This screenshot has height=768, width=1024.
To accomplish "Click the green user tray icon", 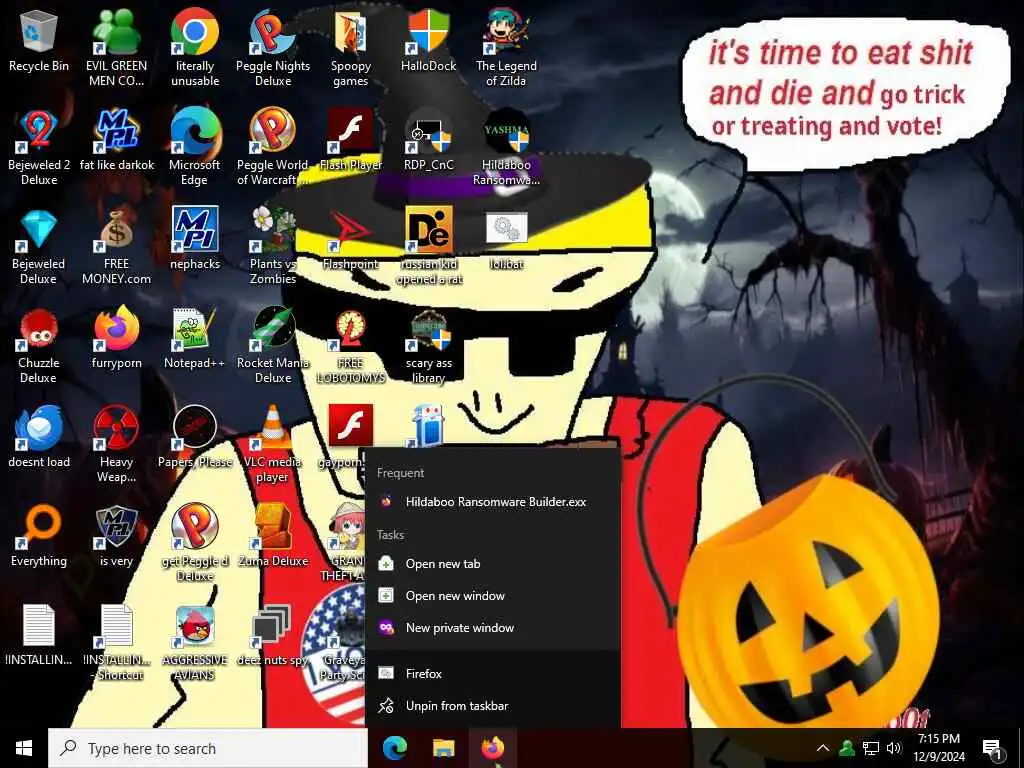I will pos(847,748).
